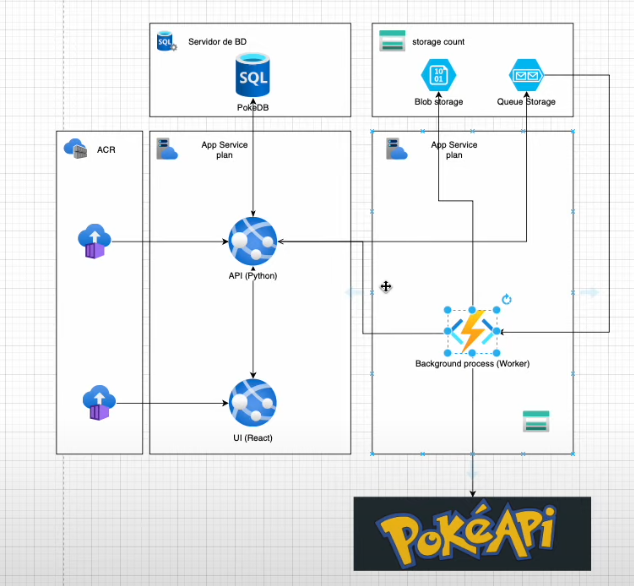This screenshot has width=634, height=586.
Task: Click the Blob storage icon
Action: point(438,77)
